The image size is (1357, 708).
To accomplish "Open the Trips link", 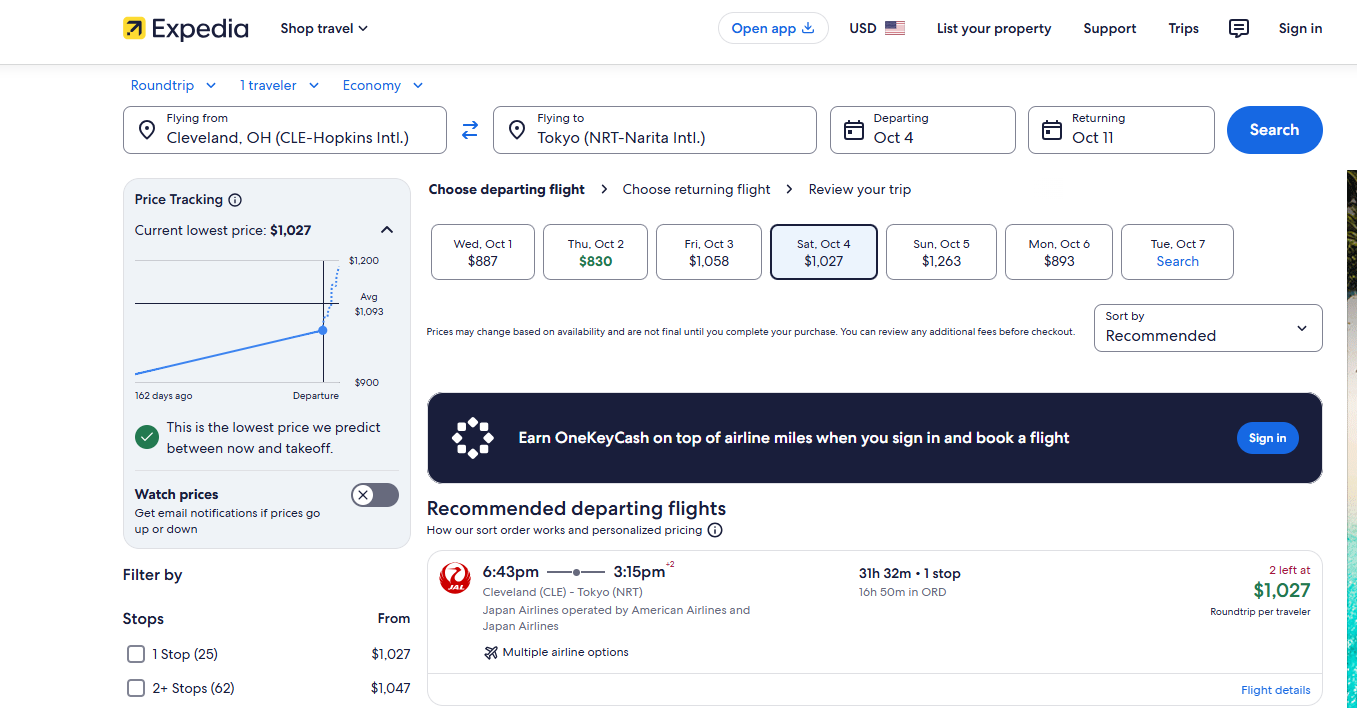I will pyautogui.click(x=1184, y=28).
